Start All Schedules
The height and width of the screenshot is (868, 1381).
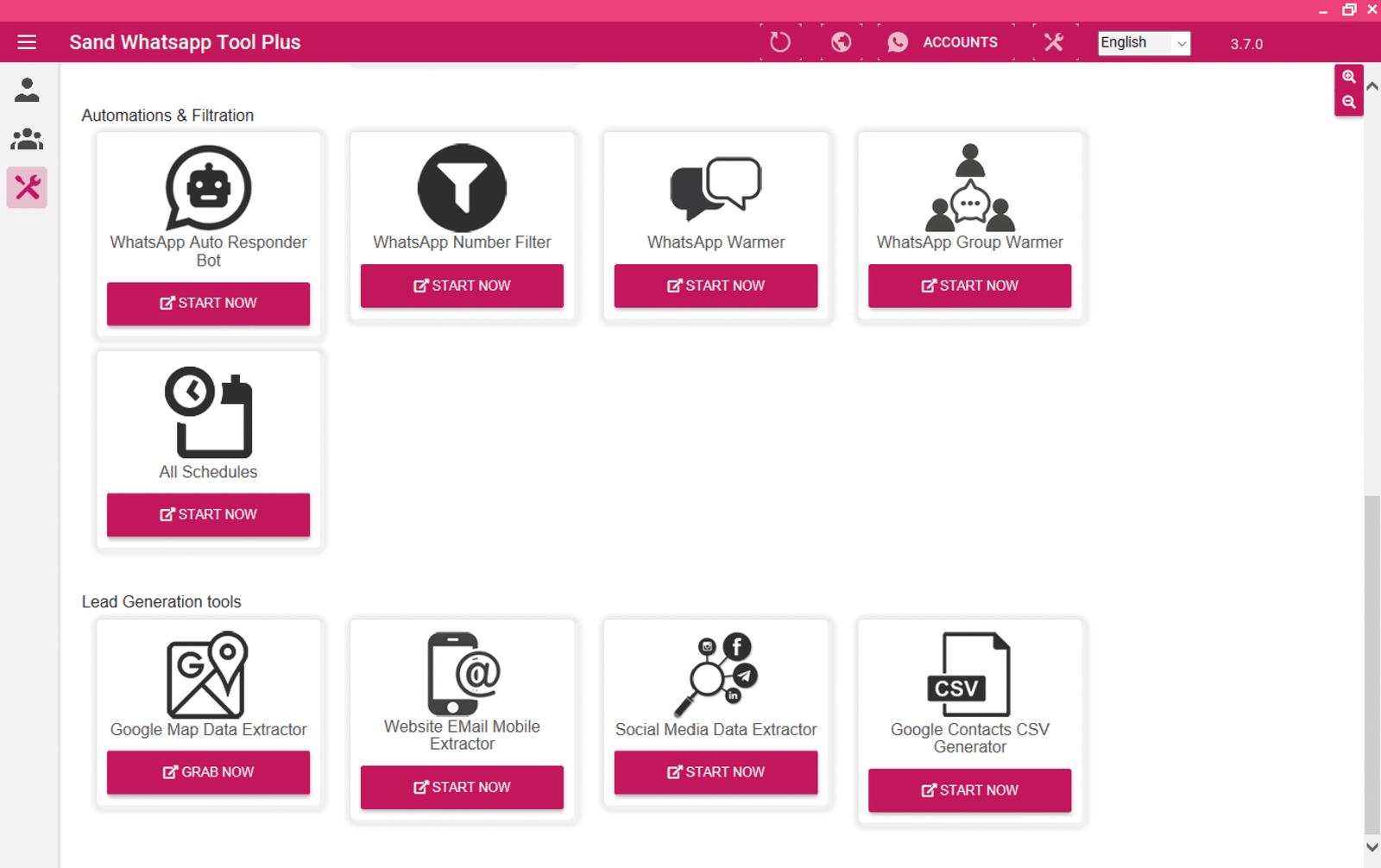point(208,514)
